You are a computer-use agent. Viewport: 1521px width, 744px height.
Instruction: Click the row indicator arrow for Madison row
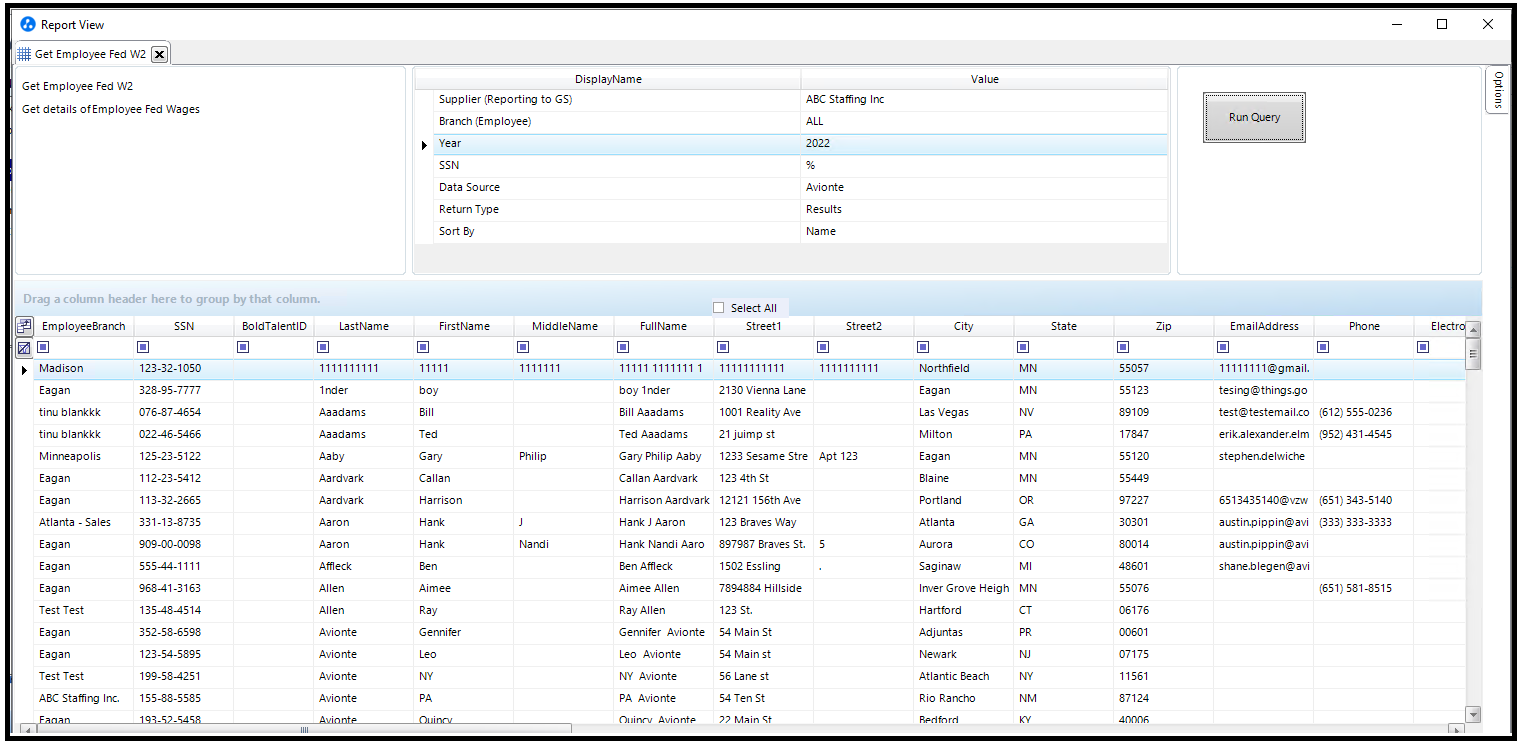pos(24,370)
